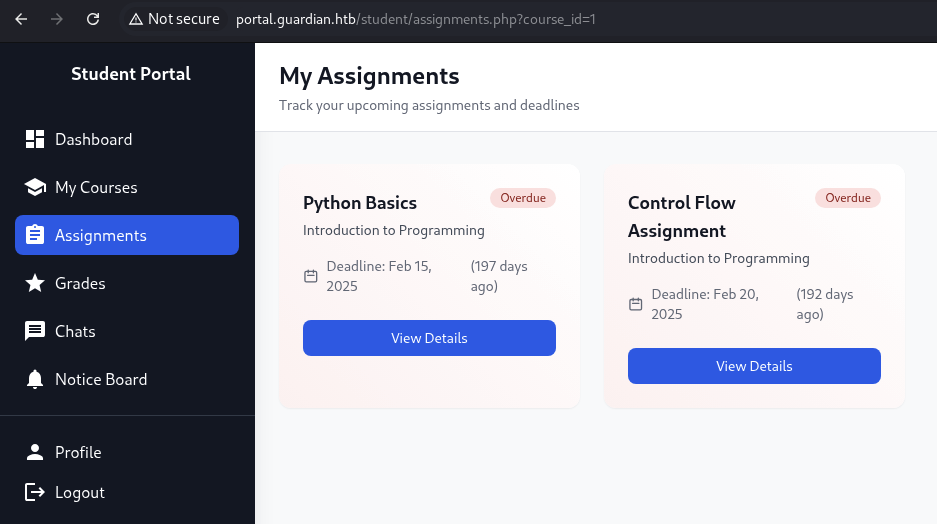
Task: Go to Notice Board section
Action: coord(127,379)
